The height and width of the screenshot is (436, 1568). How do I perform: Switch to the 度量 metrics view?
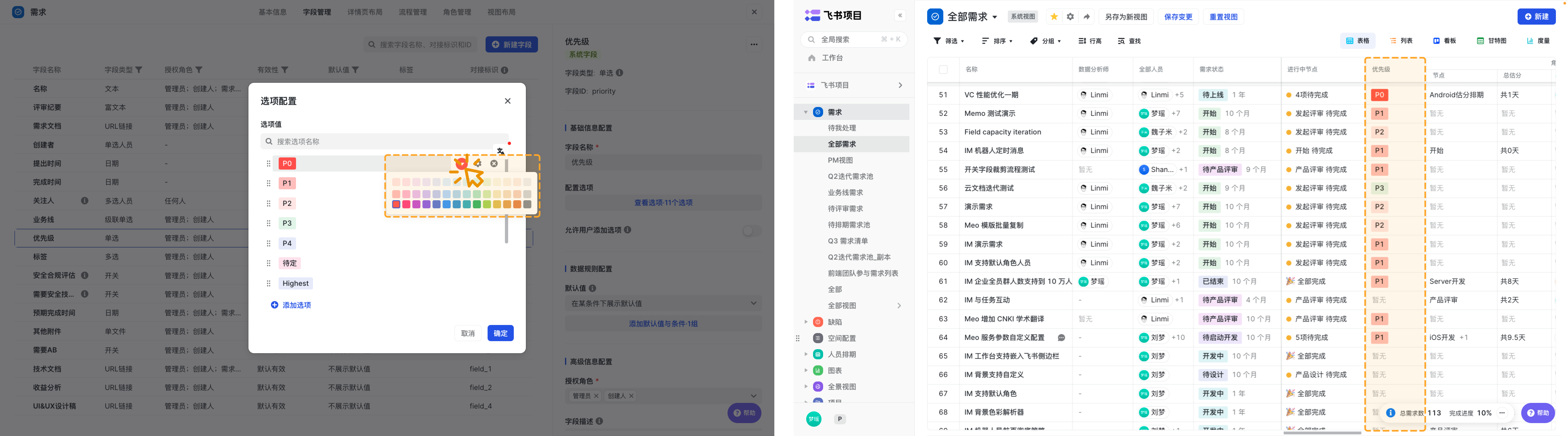tap(1538, 41)
